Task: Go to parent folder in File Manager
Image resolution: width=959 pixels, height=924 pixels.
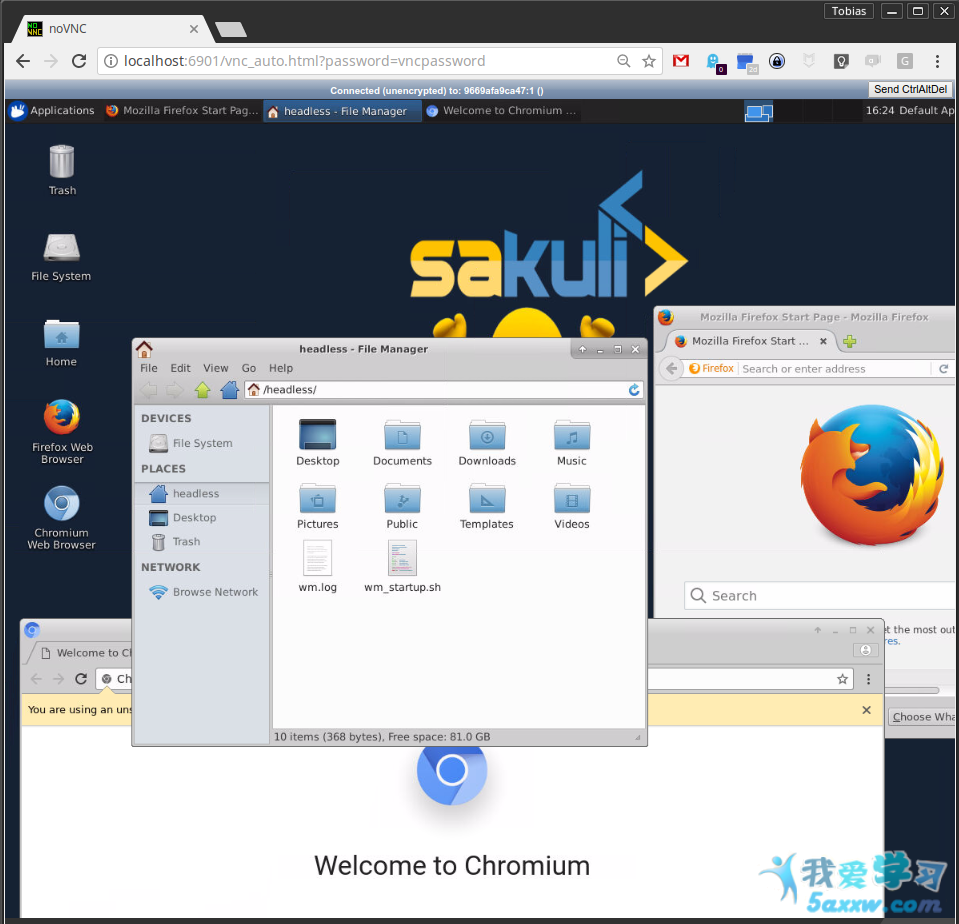Action: [202, 390]
